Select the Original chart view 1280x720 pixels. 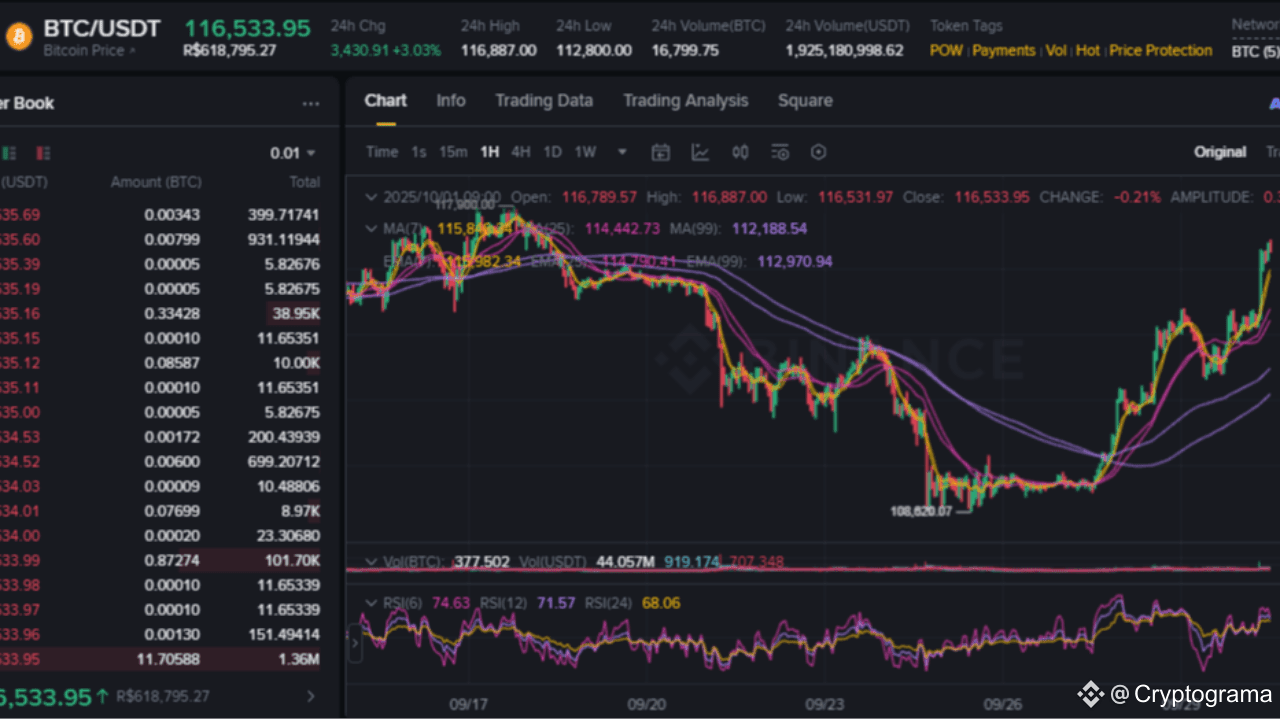pyautogui.click(x=1220, y=152)
